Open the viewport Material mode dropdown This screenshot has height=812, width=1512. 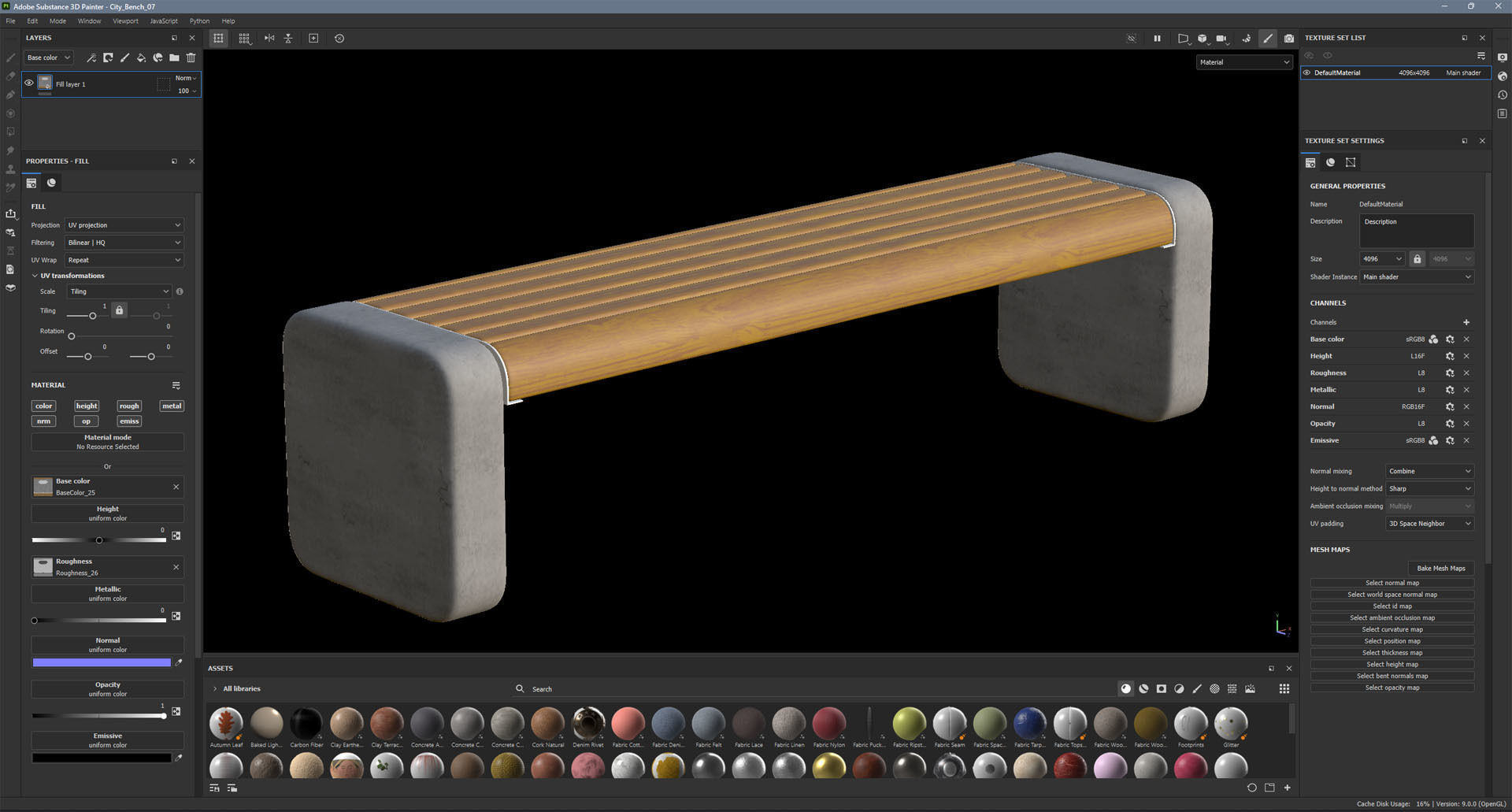coord(1244,62)
